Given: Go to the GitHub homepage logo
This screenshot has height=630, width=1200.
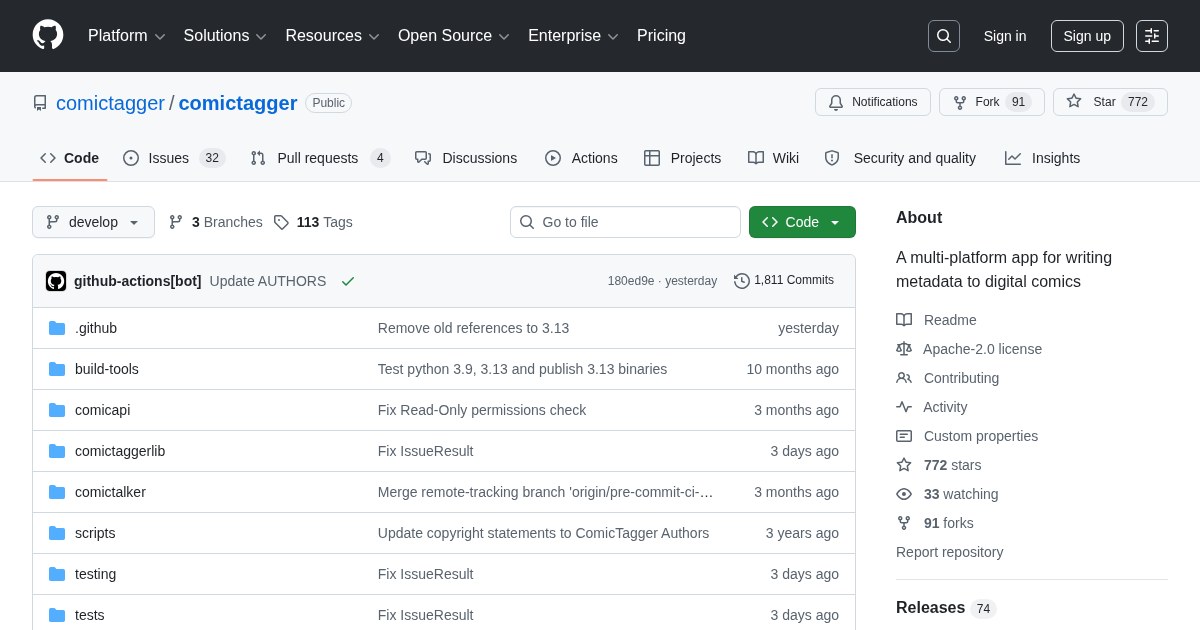Looking at the screenshot, I should (x=48, y=36).
